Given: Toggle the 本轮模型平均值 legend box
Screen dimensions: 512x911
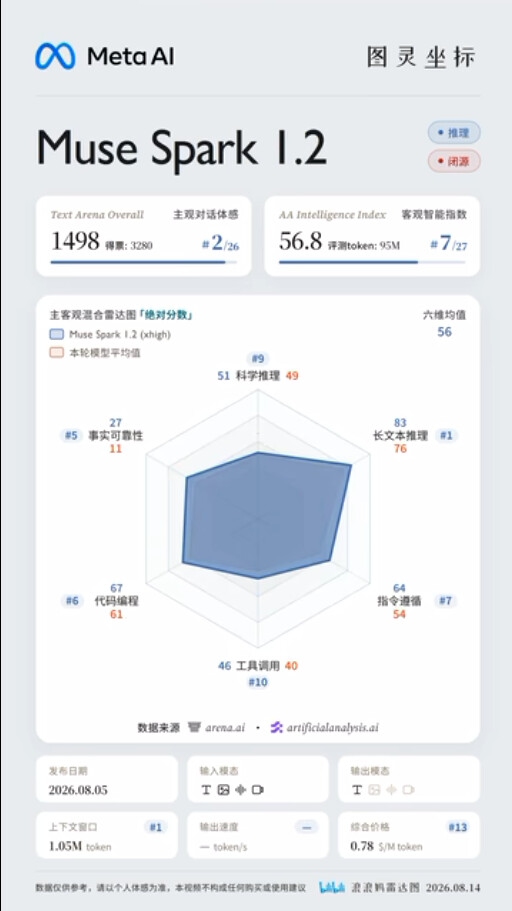Looking at the screenshot, I should click(56, 353).
